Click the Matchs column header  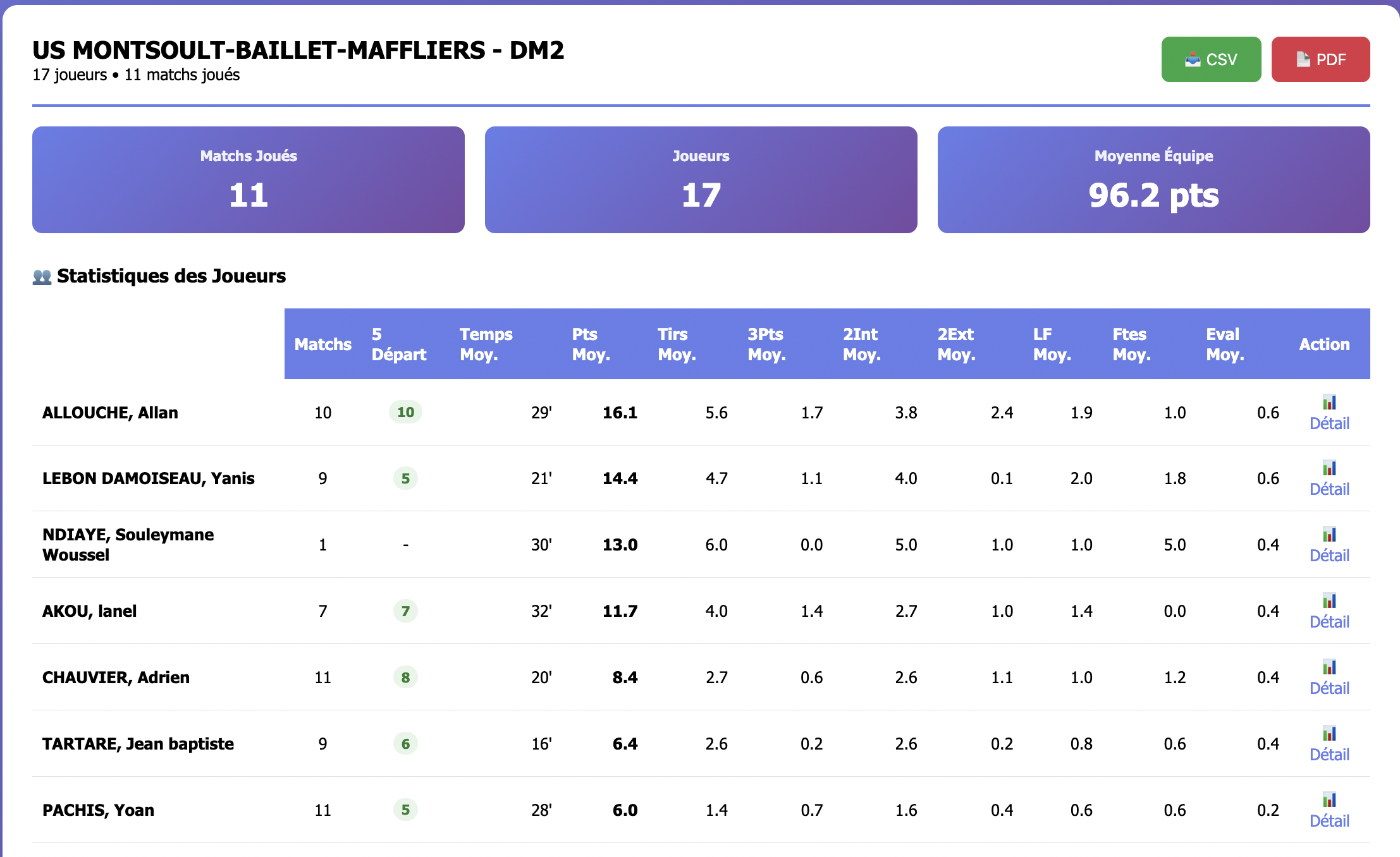pos(322,344)
